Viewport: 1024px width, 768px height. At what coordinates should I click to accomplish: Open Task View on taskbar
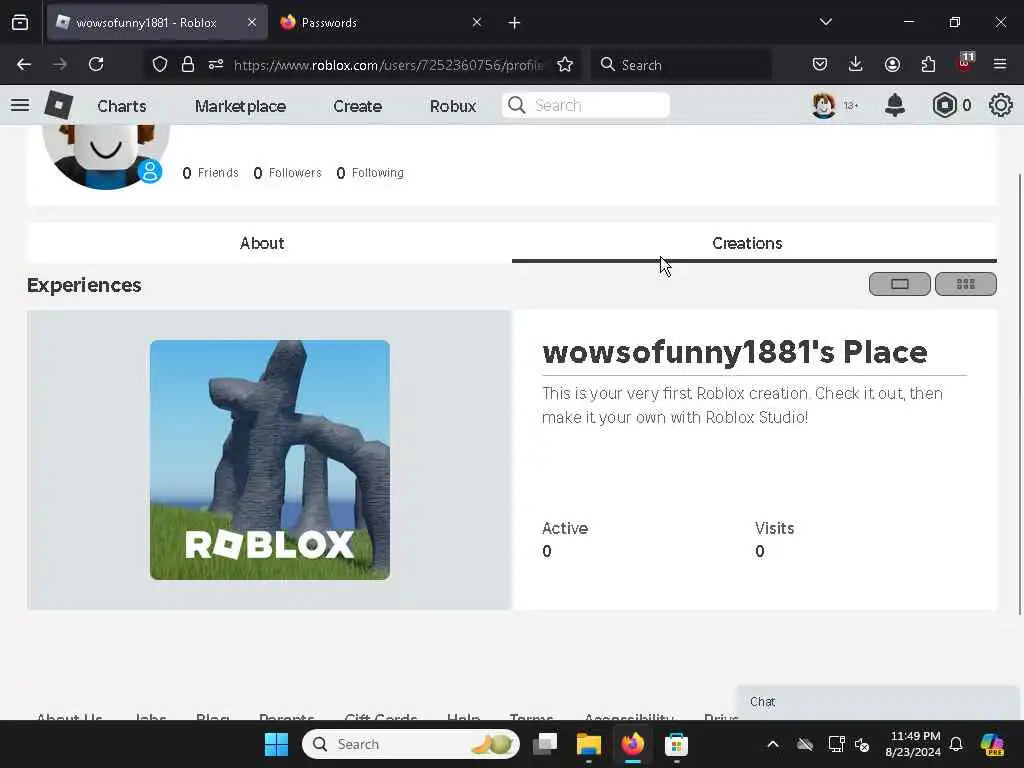coord(545,744)
